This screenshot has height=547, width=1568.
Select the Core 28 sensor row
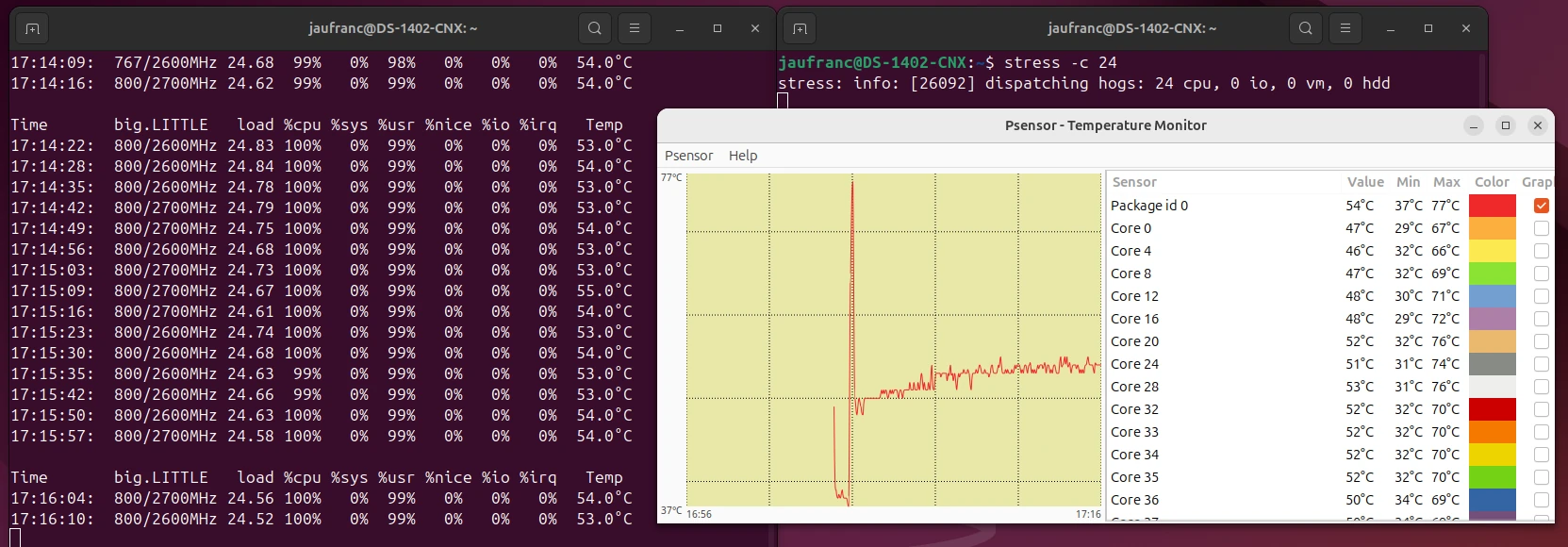click(x=1330, y=387)
